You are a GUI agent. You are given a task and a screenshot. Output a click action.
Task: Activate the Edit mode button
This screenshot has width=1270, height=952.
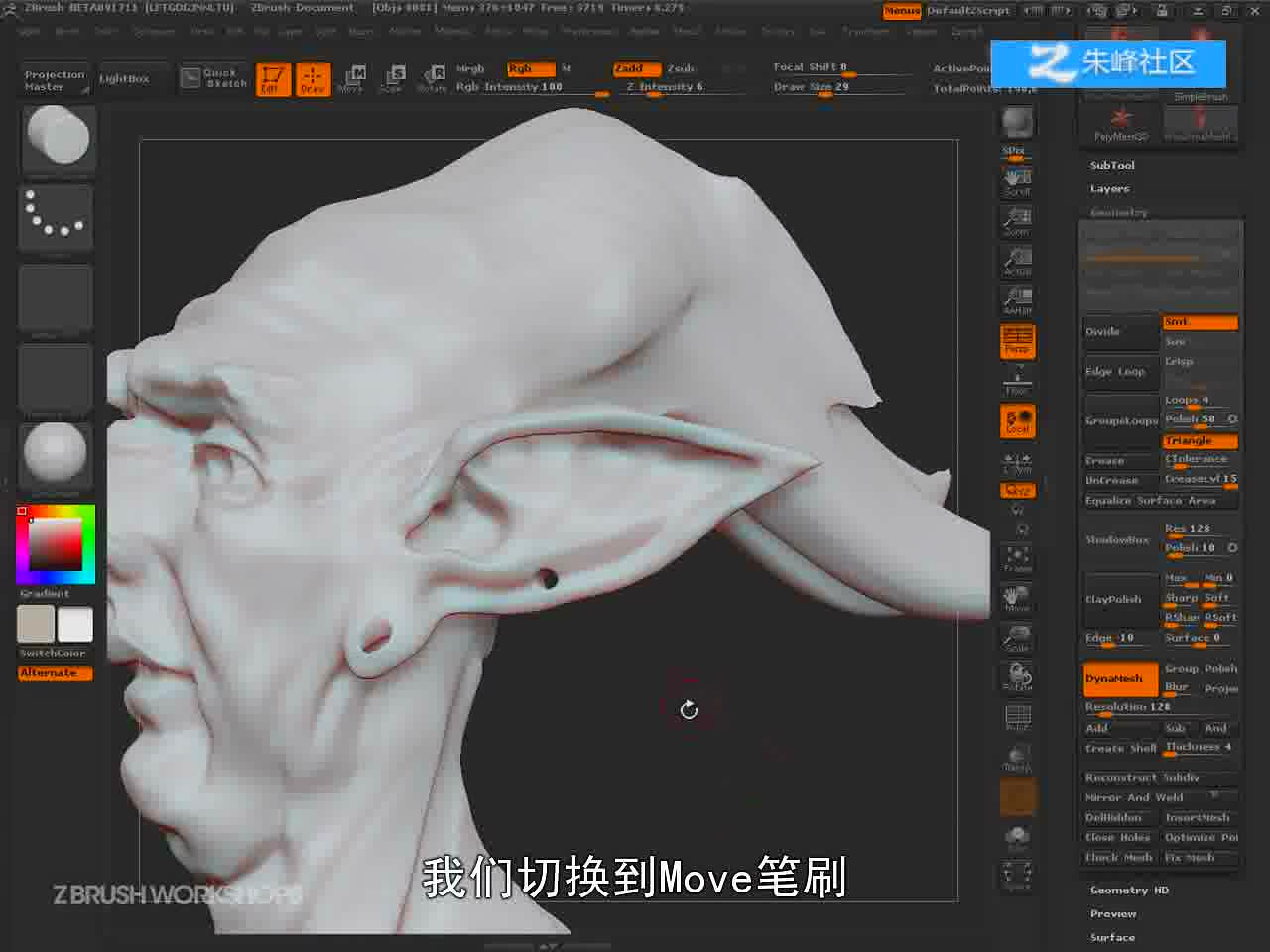[x=273, y=79]
